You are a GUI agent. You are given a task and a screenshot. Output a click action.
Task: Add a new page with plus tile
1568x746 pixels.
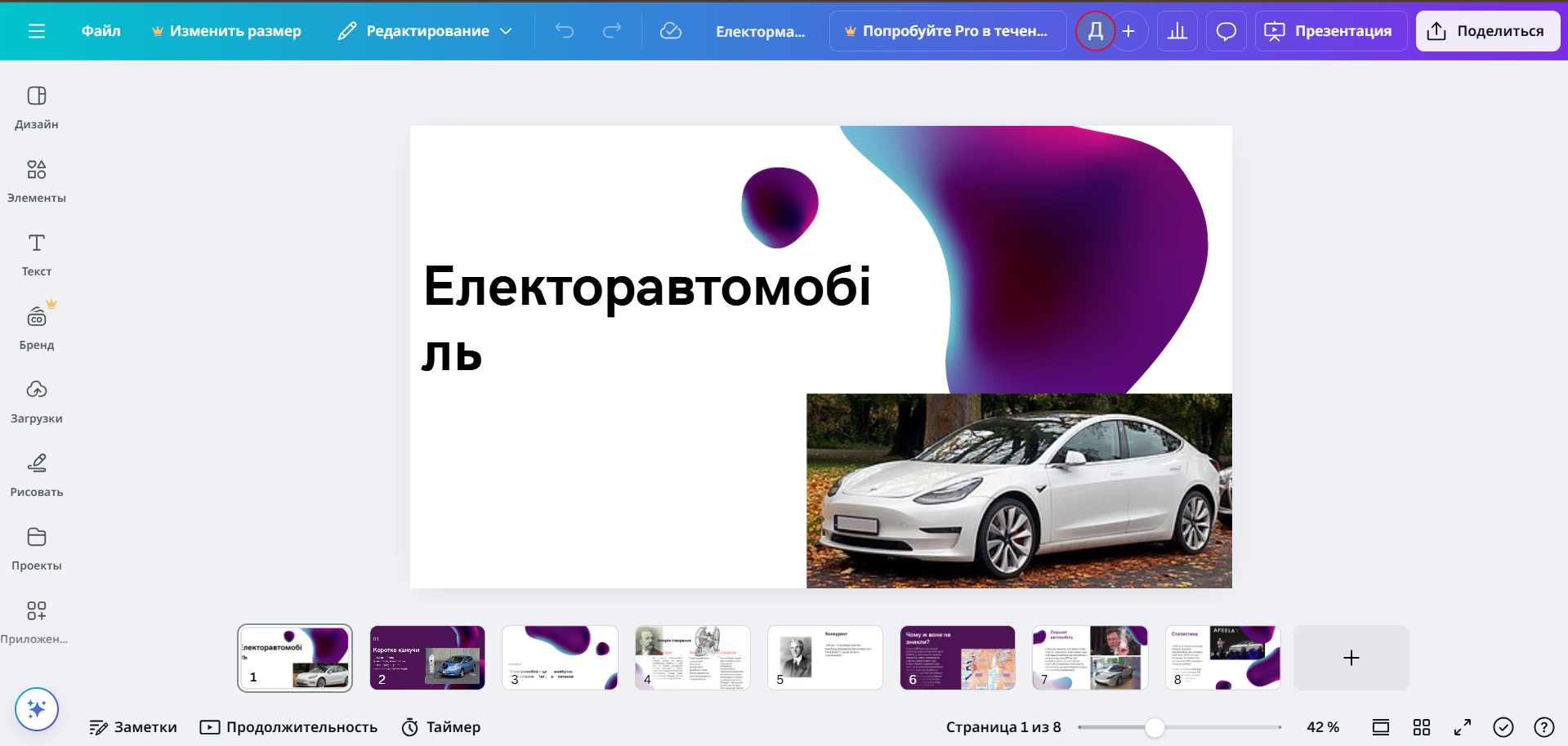1351,658
